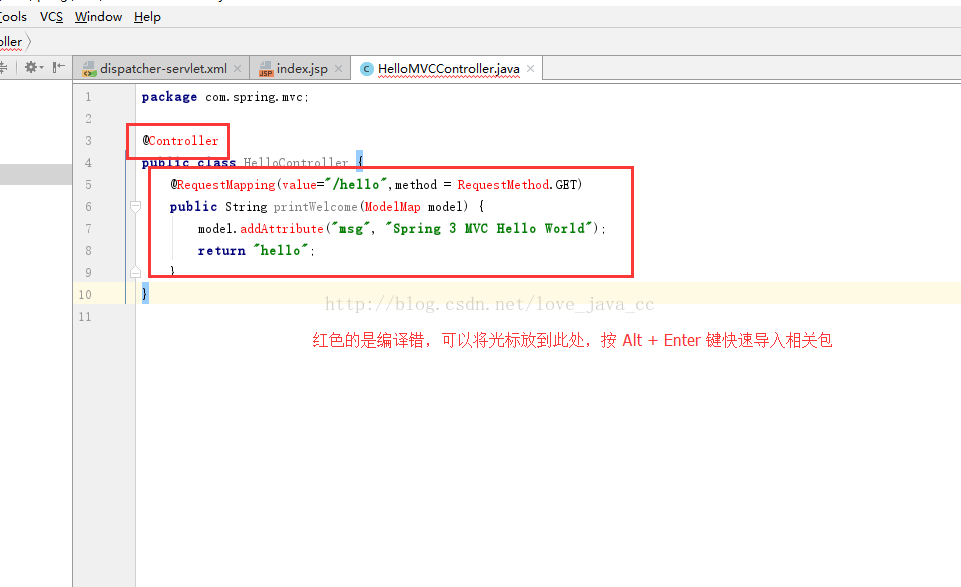Close the HelloMVCController.java tab
This screenshot has width=961, height=587.
[530, 69]
